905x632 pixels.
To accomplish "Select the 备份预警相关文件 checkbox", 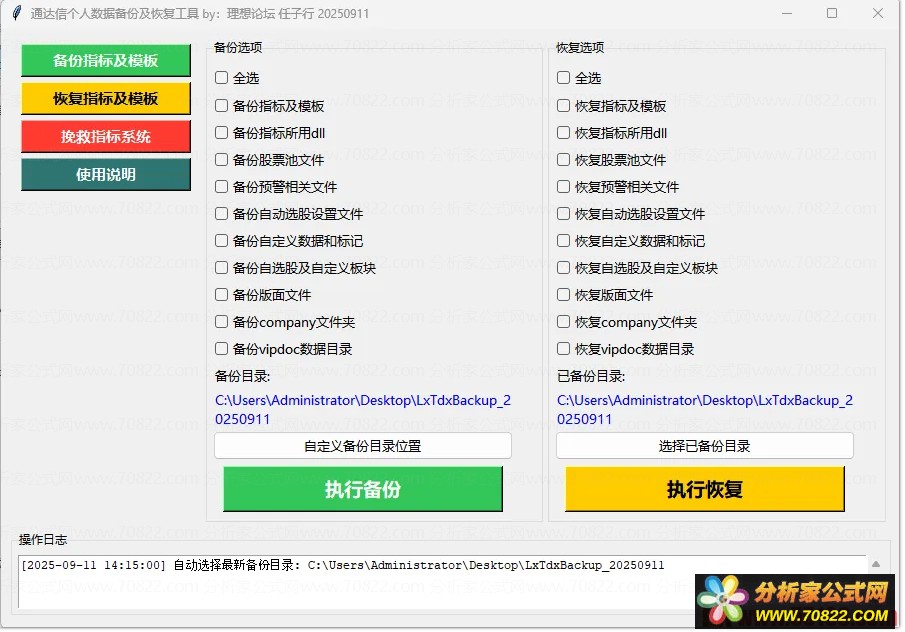I will tap(222, 186).
